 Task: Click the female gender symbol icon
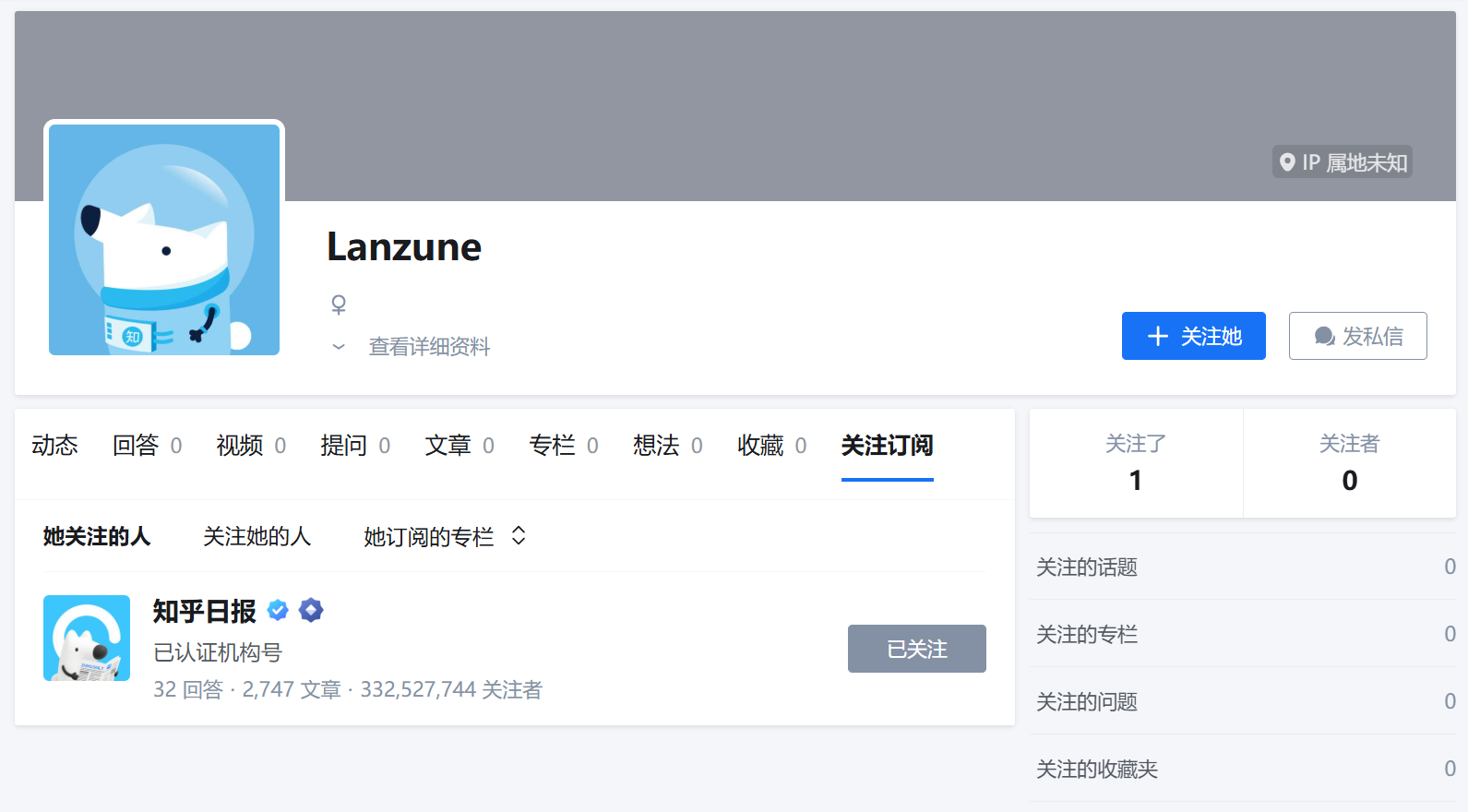(339, 304)
